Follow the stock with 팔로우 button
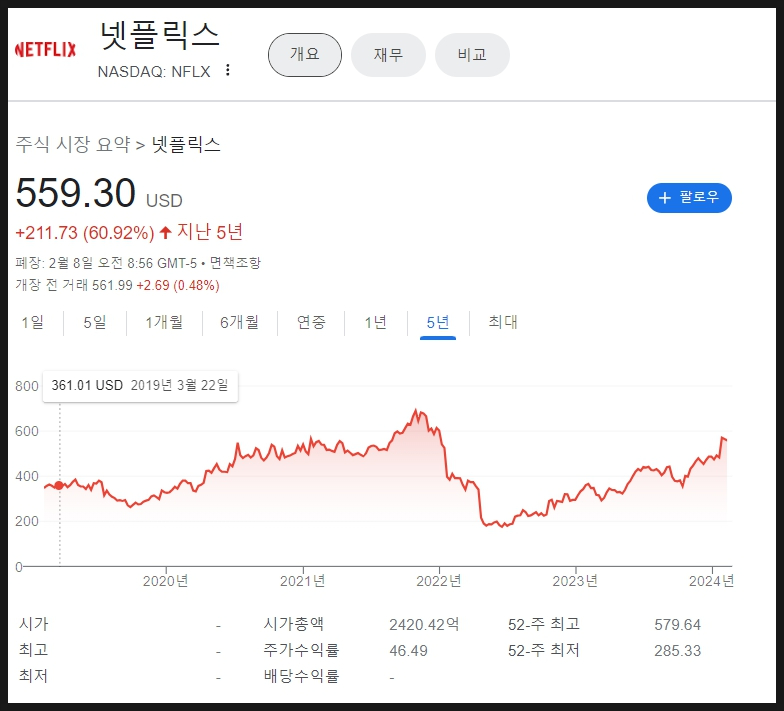Image resolution: width=784 pixels, height=711 pixels. 689,198
